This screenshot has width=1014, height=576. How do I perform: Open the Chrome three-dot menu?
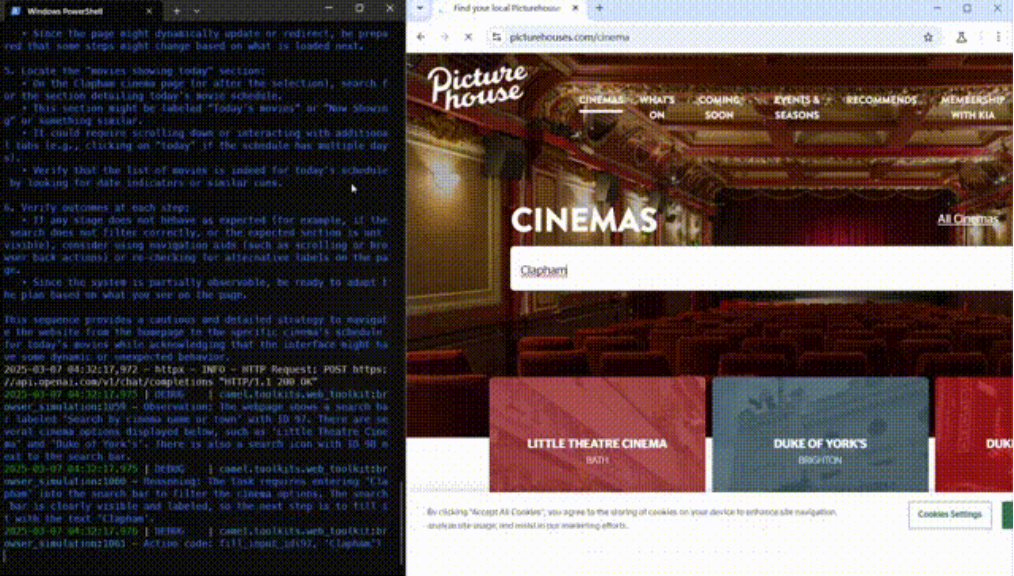(997, 37)
